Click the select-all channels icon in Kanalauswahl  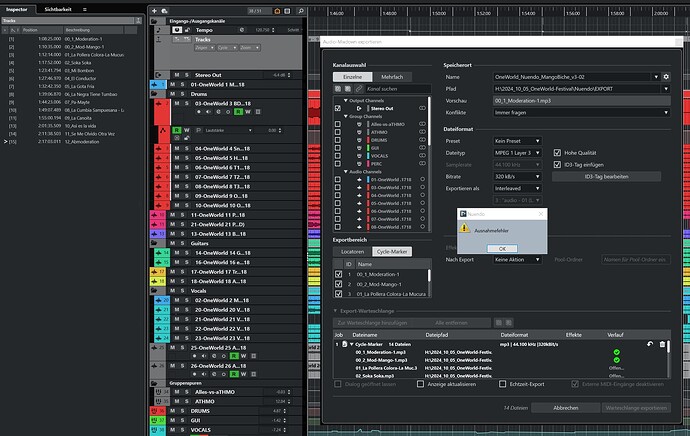[338, 89]
